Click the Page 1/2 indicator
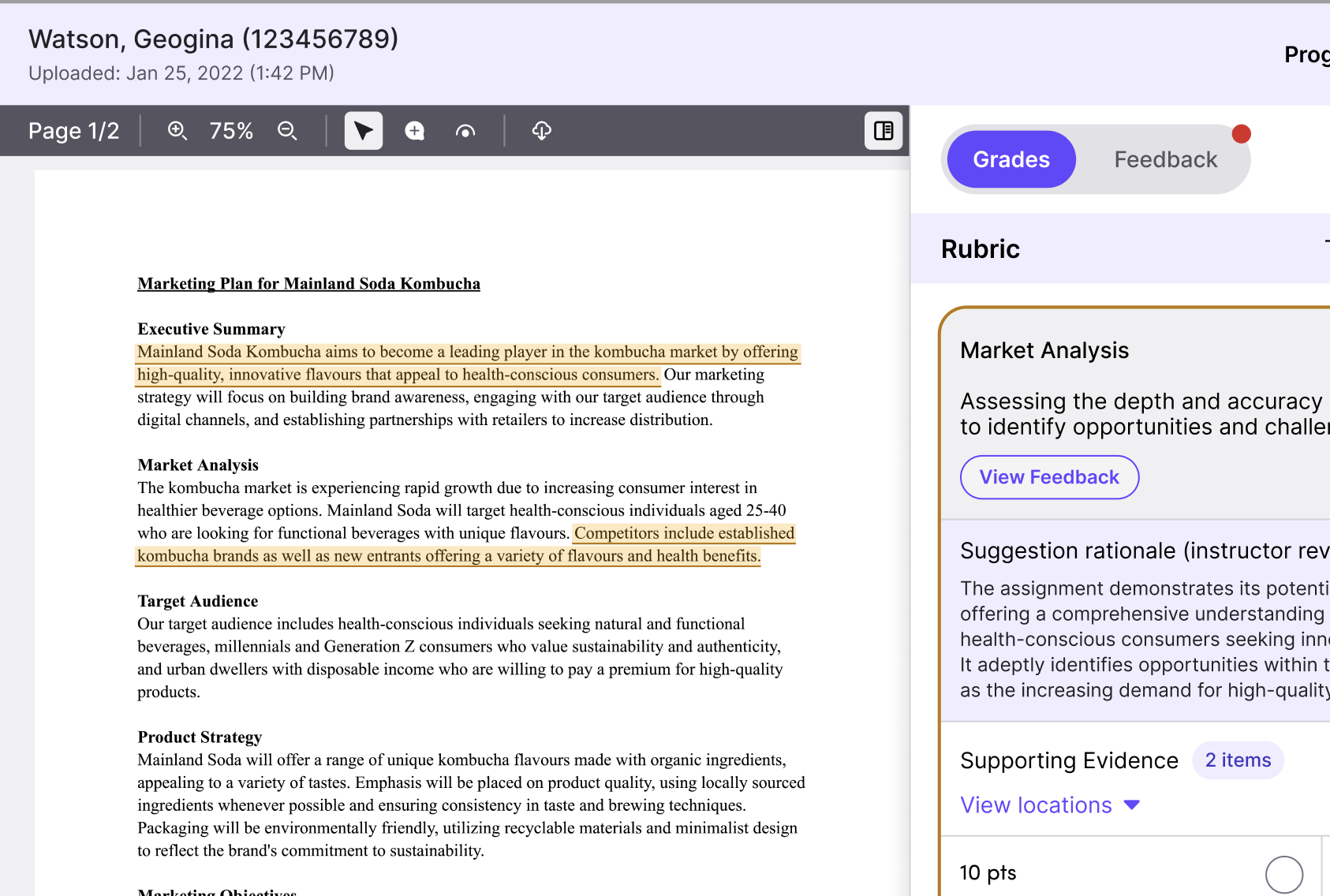1330x896 pixels. pos(73,131)
